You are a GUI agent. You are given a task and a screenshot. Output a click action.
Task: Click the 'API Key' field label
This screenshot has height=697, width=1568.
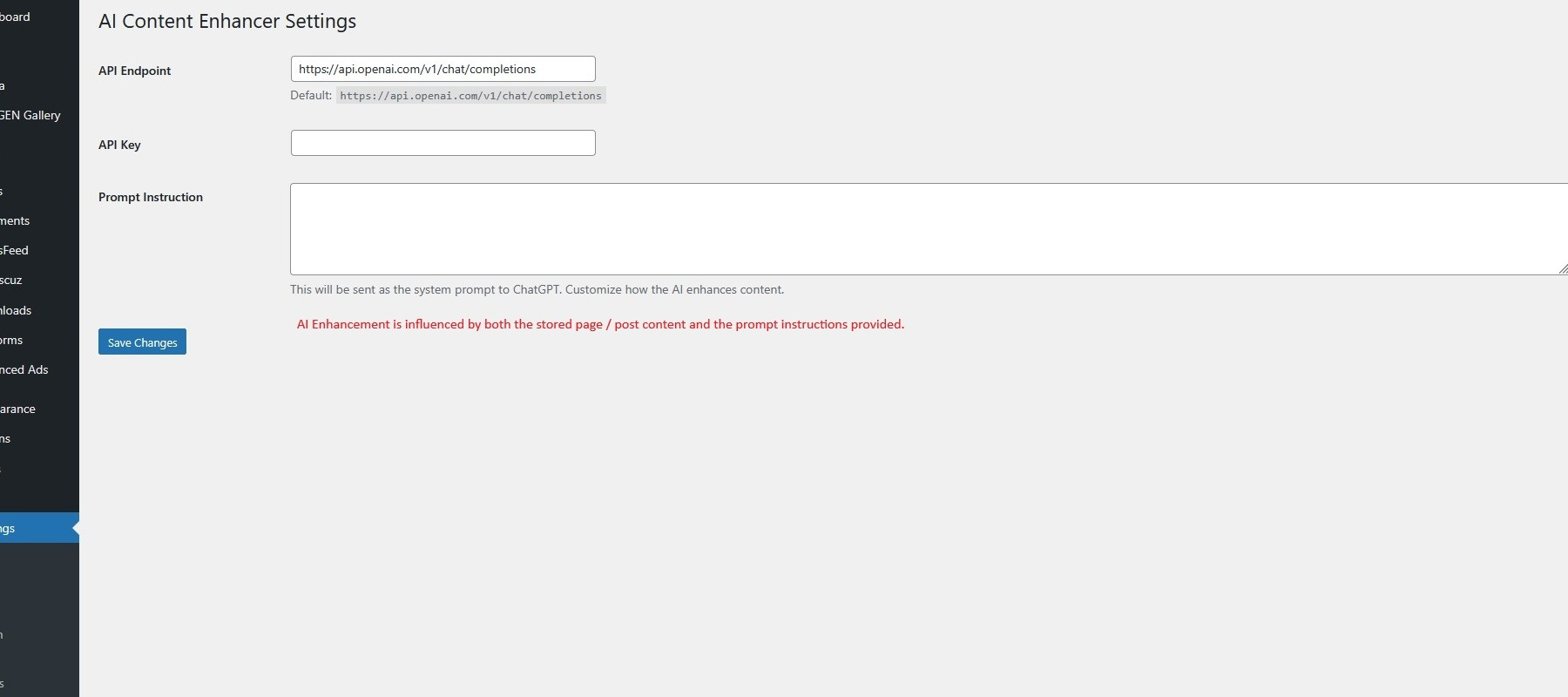pyautogui.click(x=119, y=145)
